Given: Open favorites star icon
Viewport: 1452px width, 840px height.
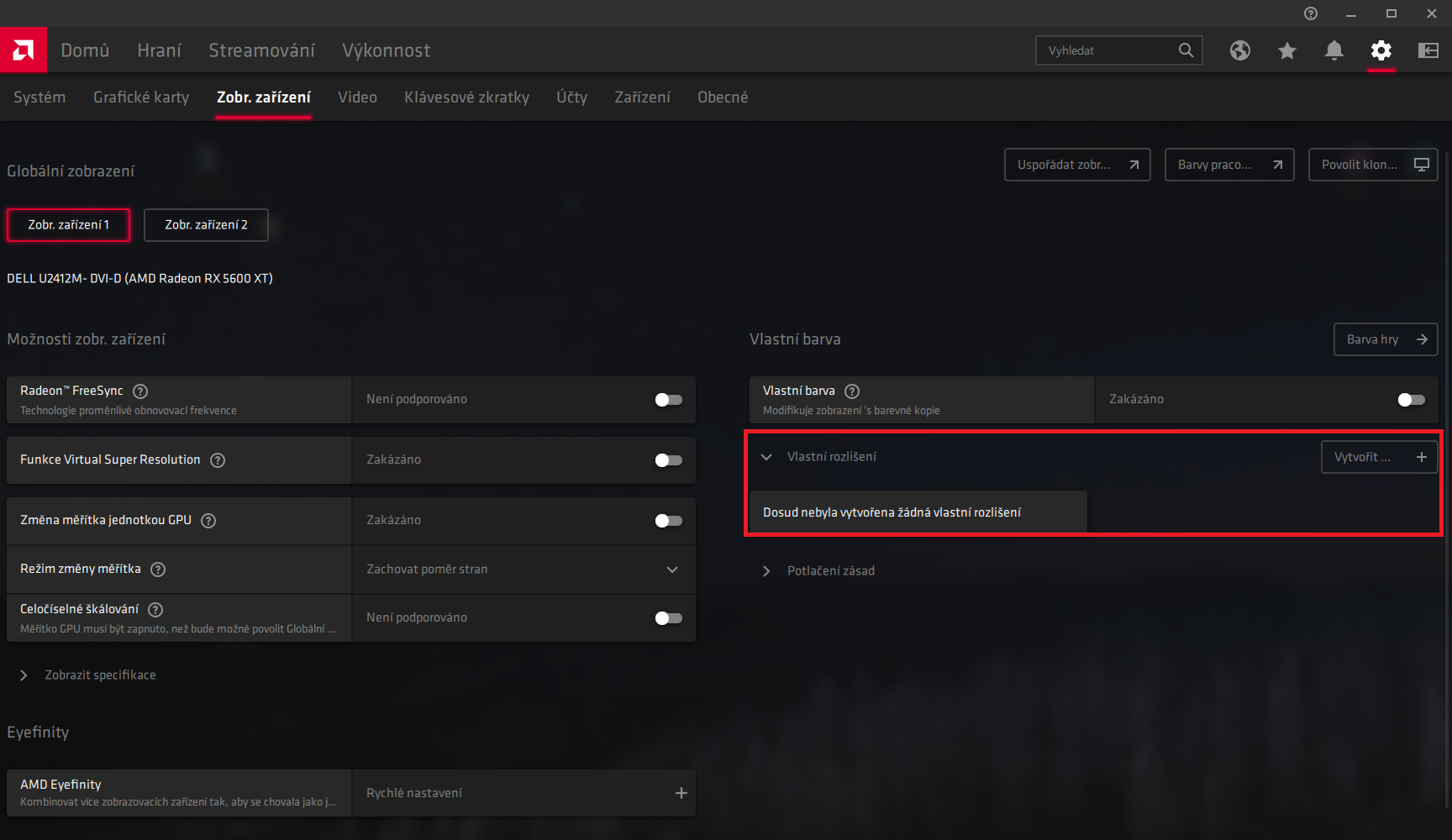Looking at the screenshot, I should point(1287,50).
